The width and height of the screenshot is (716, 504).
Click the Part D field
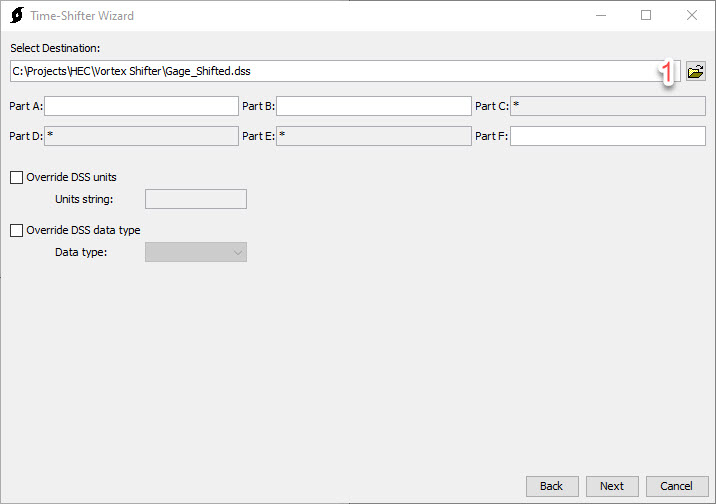pyautogui.click(x=141, y=136)
